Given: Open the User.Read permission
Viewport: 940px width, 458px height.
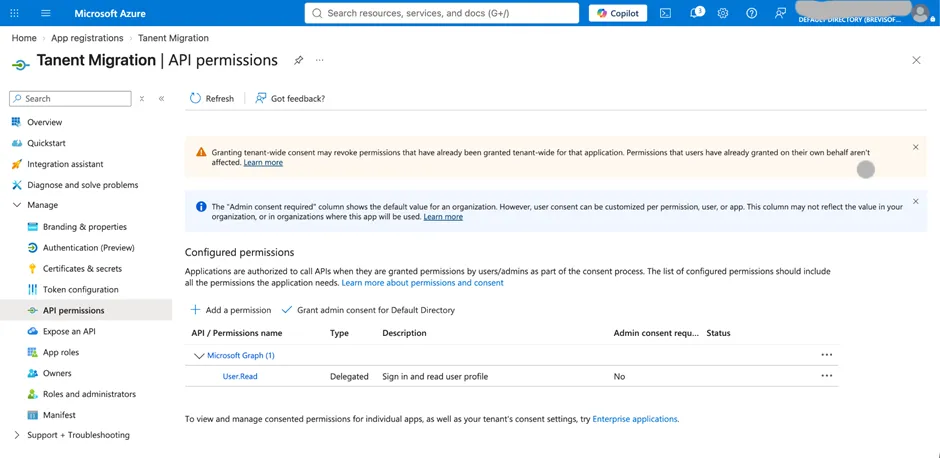Looking at the screenshot, I should [240, 376].
